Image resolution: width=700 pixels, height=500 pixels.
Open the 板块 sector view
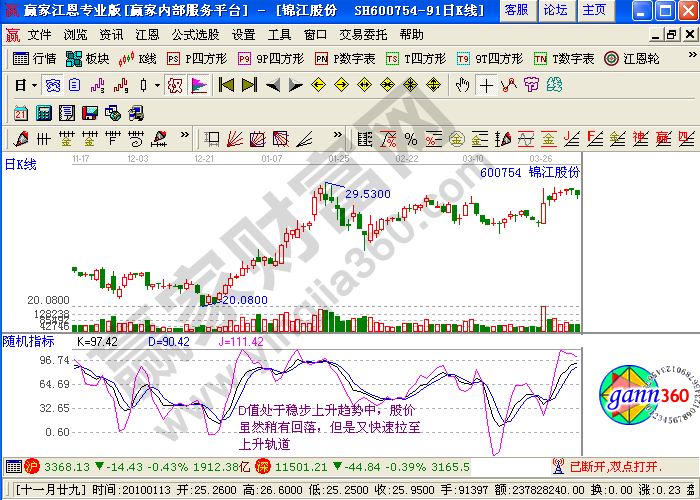pyautogui.click(x=88, y=59)
